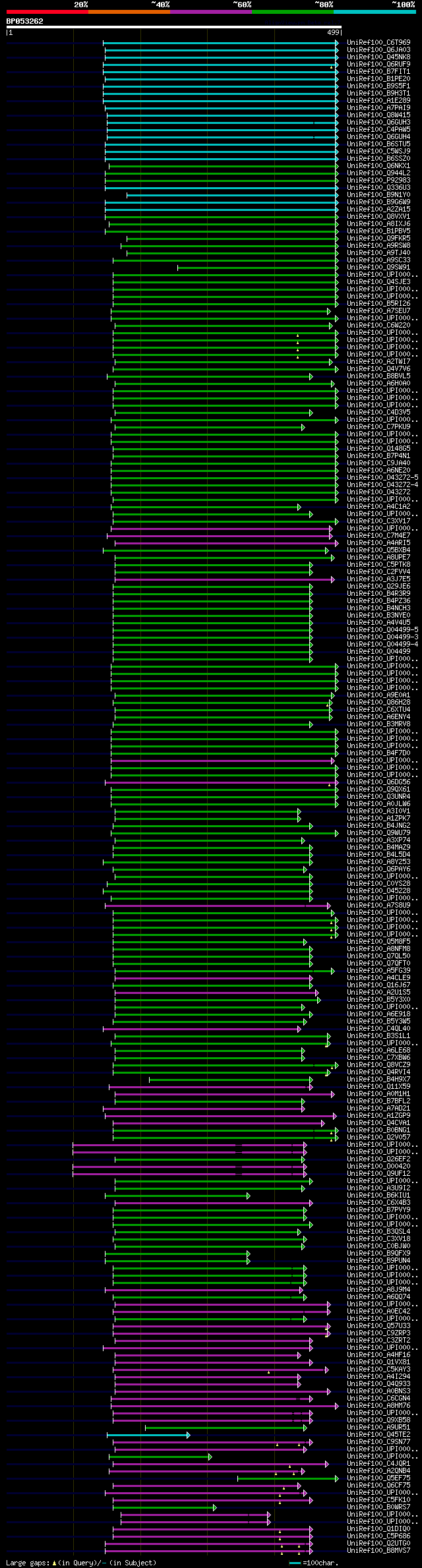422x1568 pixels.
Task: Select hit label UniRef100_B9S5F1
Action: point(378,86)
